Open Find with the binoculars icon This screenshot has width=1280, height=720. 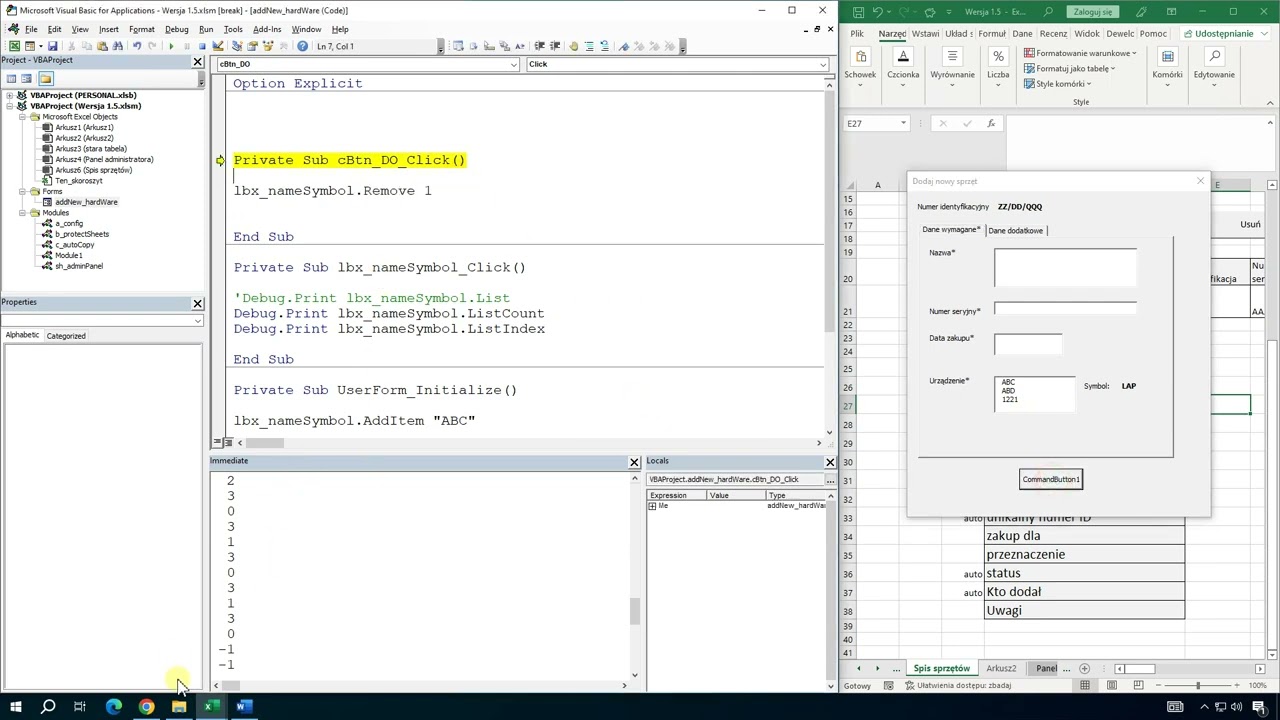[118, 46]
